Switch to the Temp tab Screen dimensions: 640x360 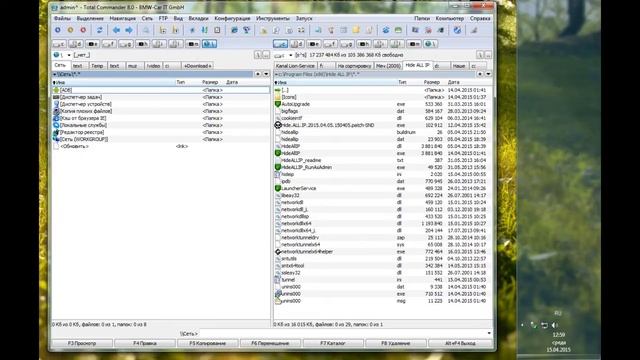(97, 66)
